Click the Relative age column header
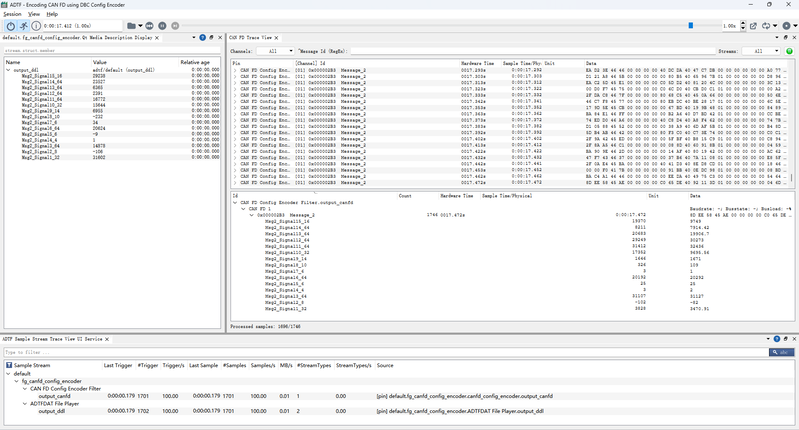Screen dimensions: 799x430 195,62
